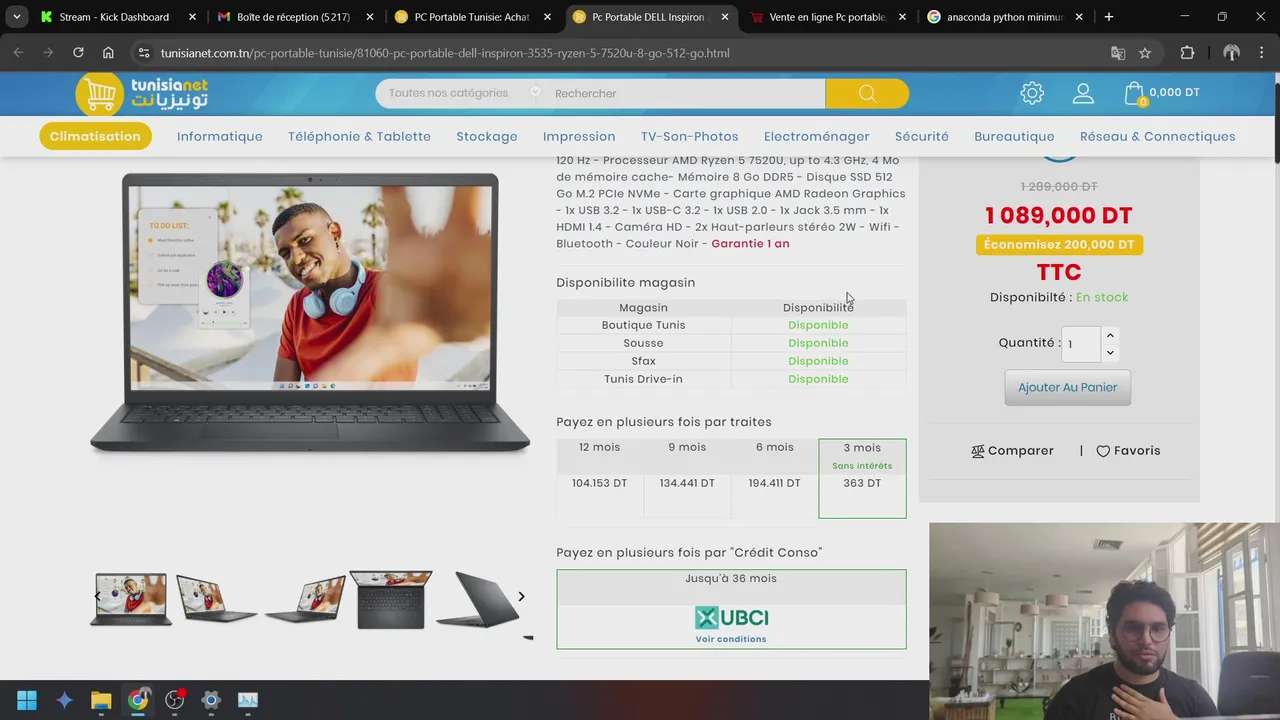Open the settings gear icon in site header
Screen dimensions: 1280x720
click(x=1032, y=93)
